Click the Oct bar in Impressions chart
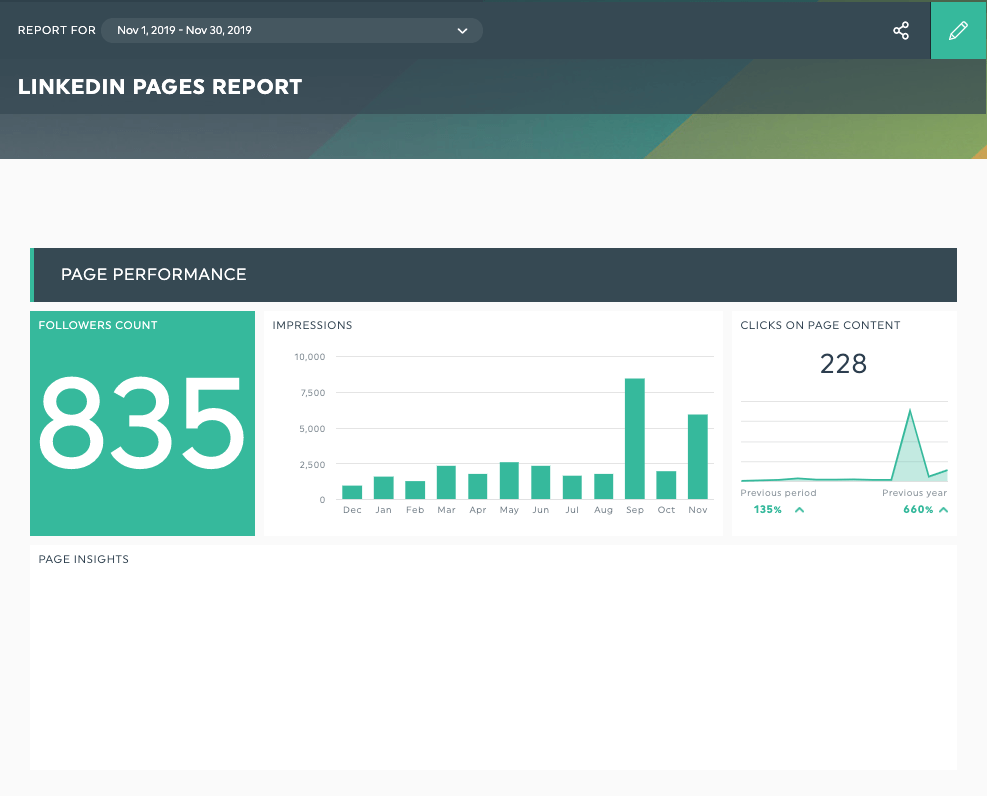This screenshot has height=796, width=987. click(x=666, y=485)
